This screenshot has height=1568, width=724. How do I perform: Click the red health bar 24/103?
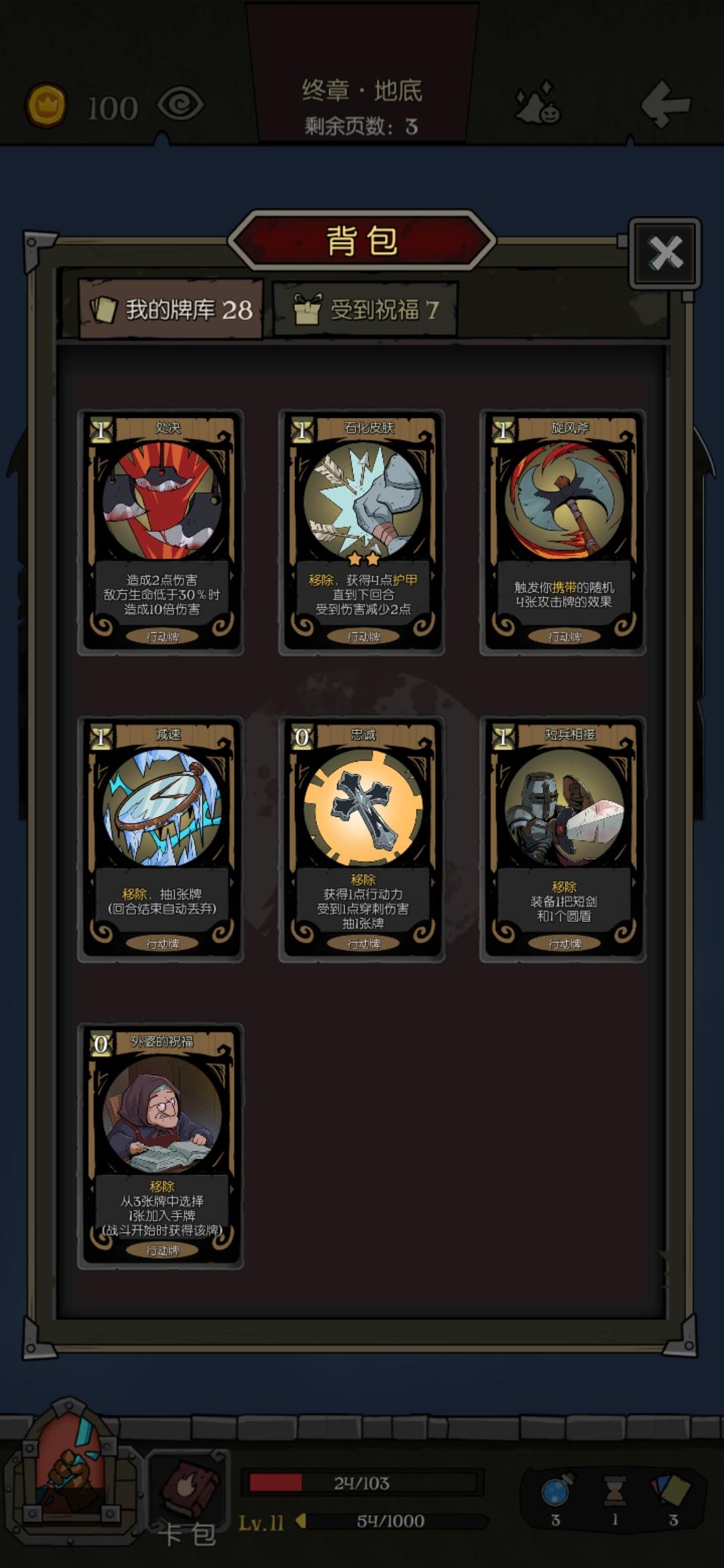point(362,1483)
